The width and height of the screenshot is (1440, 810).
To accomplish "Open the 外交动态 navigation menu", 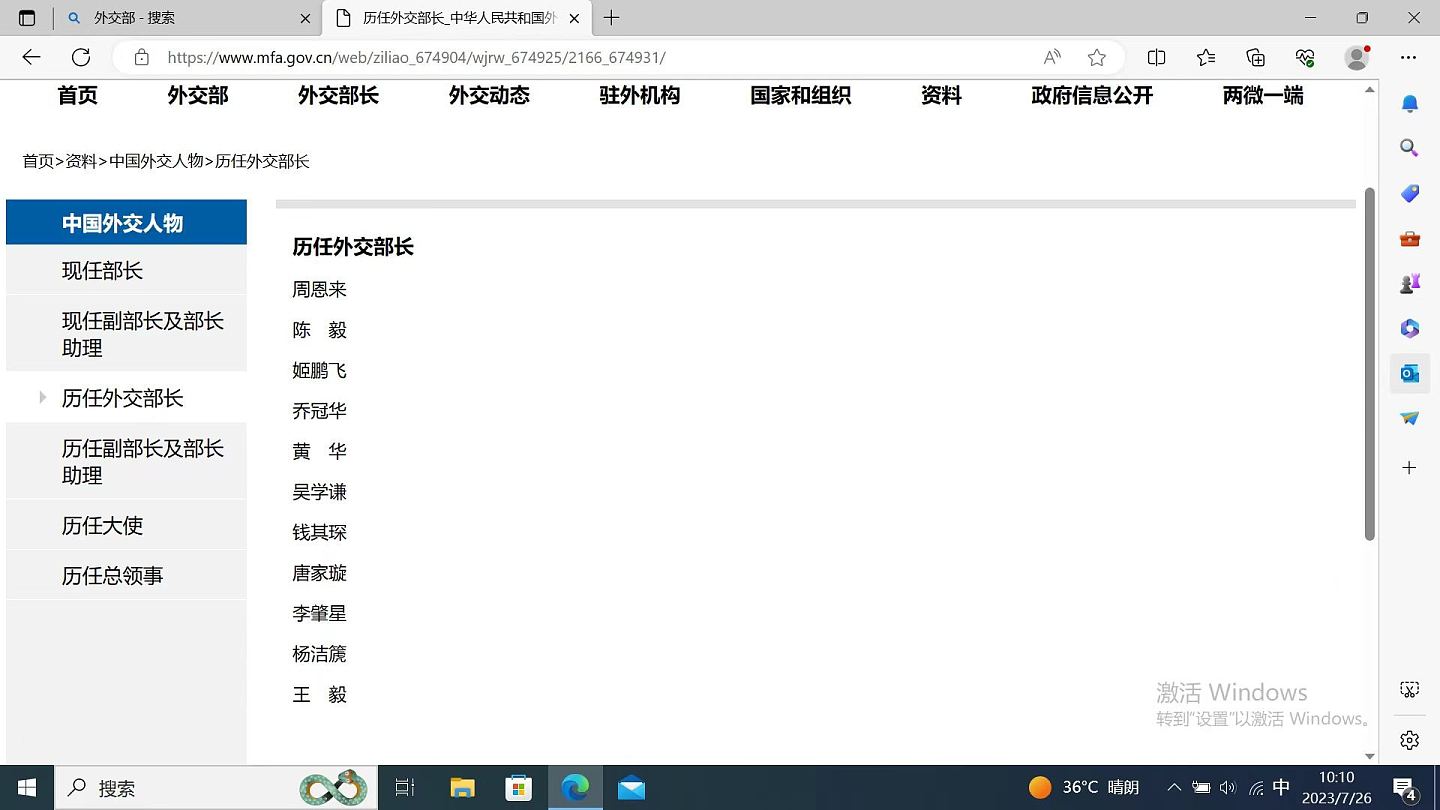I will (x=489, y=96).
